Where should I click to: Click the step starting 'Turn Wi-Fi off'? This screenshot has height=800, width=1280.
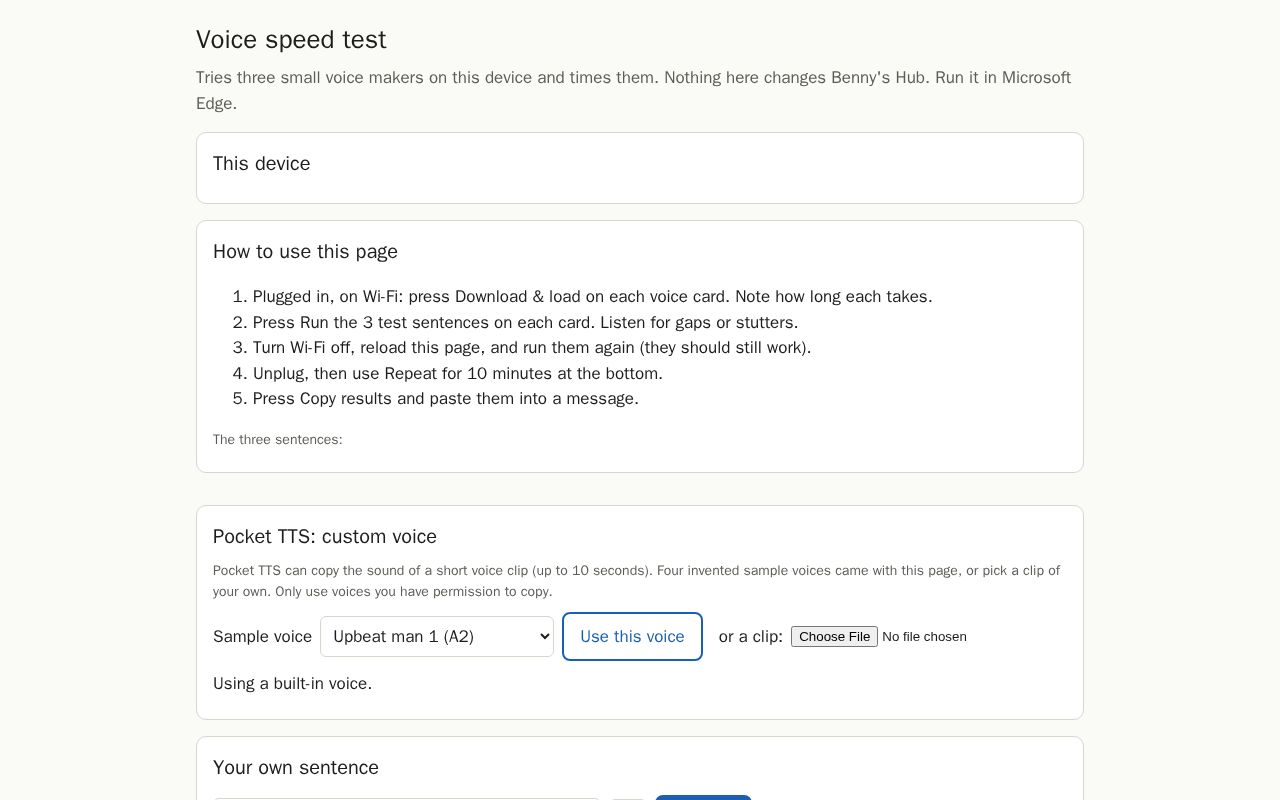(532, 348)
